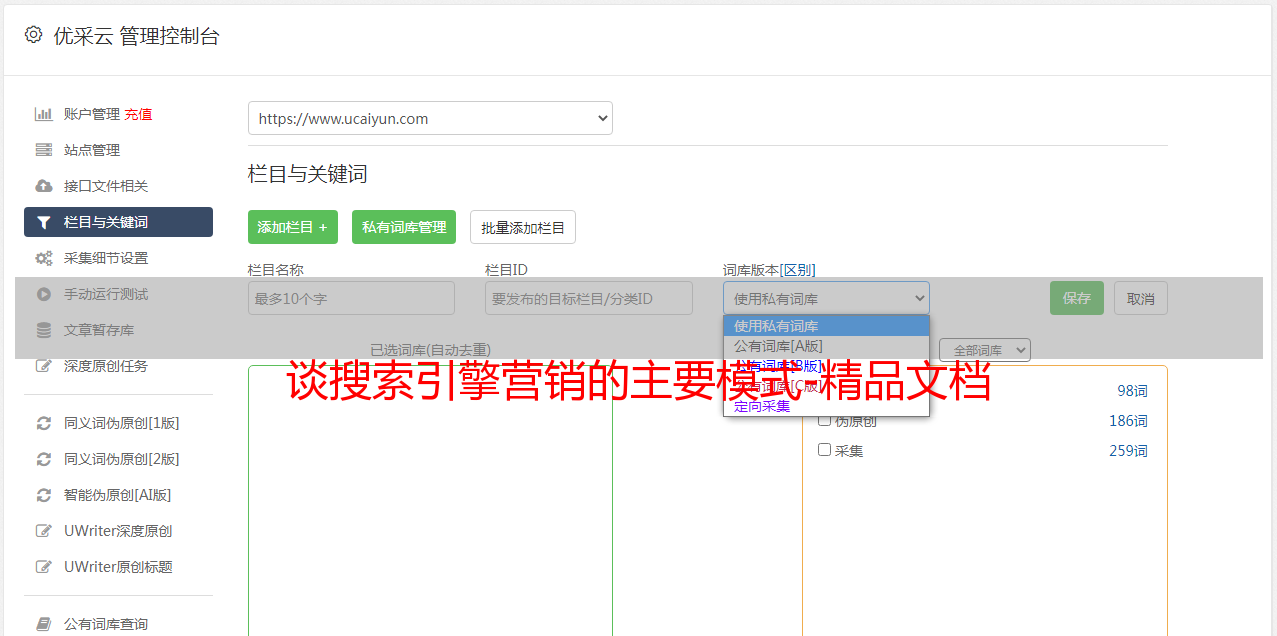Select 使用私有词库 option in the list
The image size is (1277, 636).
[x=826, y=326]
